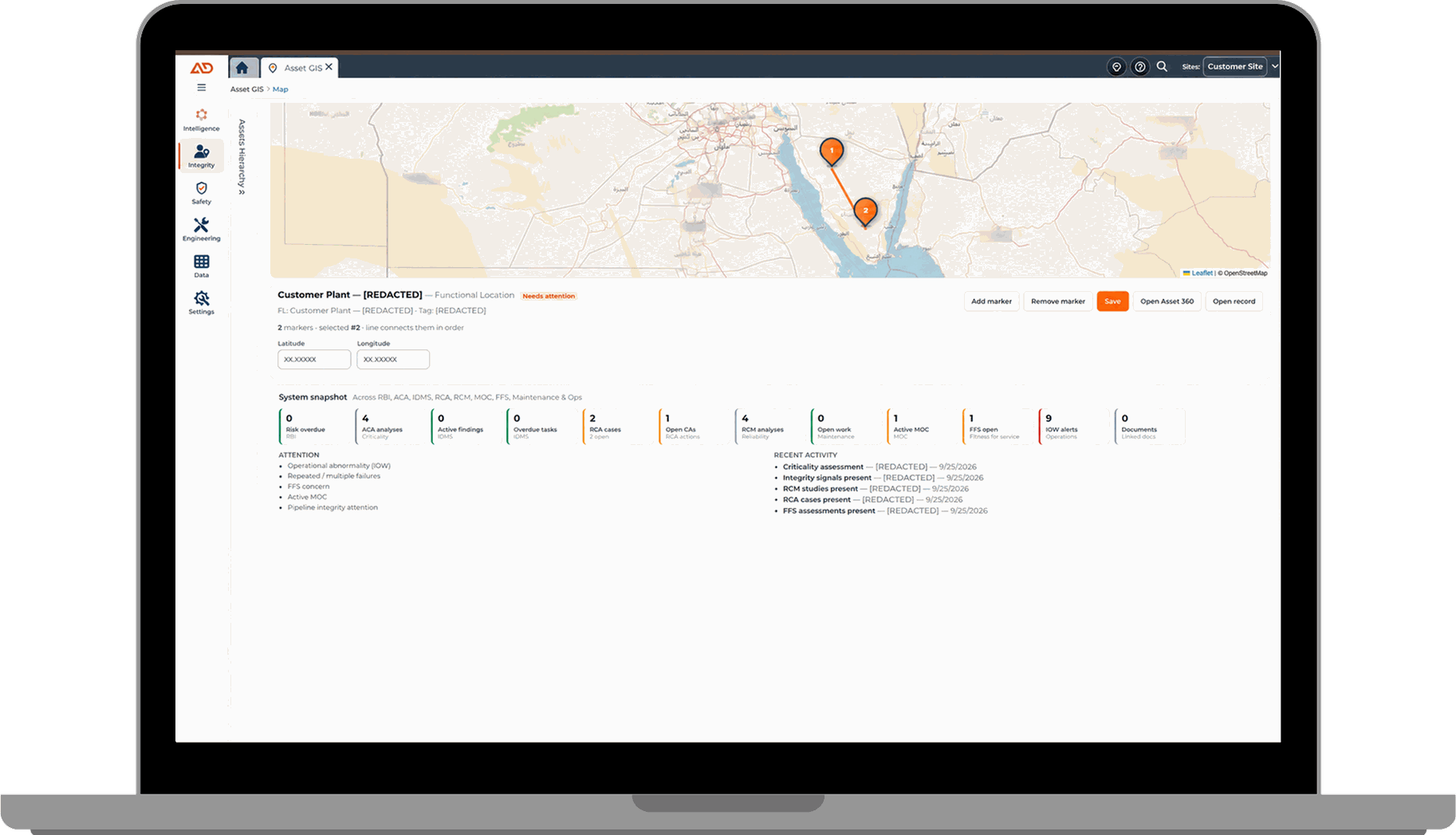Click the System snapshot heading
The height and width of the screenshot is (835, 1456).
pyautogui.click(x=313, y=397)
